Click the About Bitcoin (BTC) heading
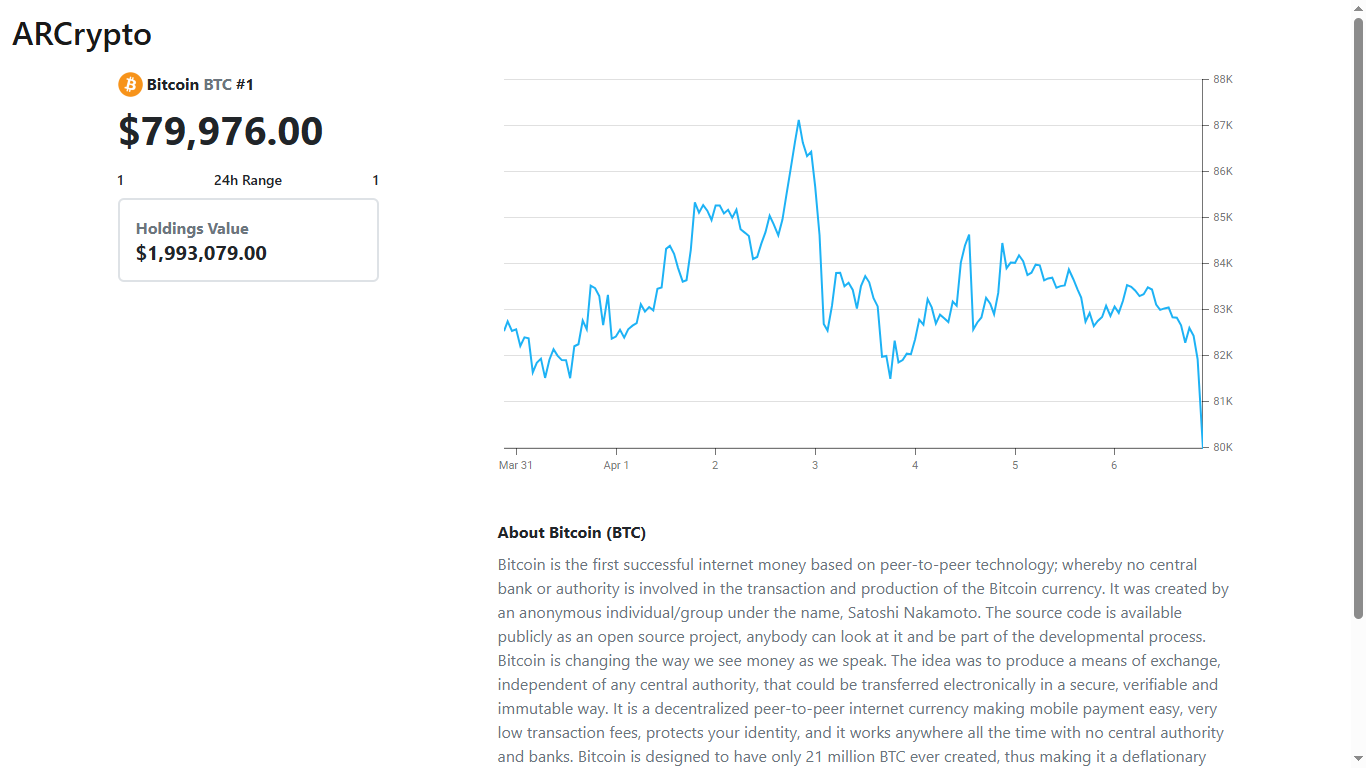The image size is (1366, 768). coord(578,533)
